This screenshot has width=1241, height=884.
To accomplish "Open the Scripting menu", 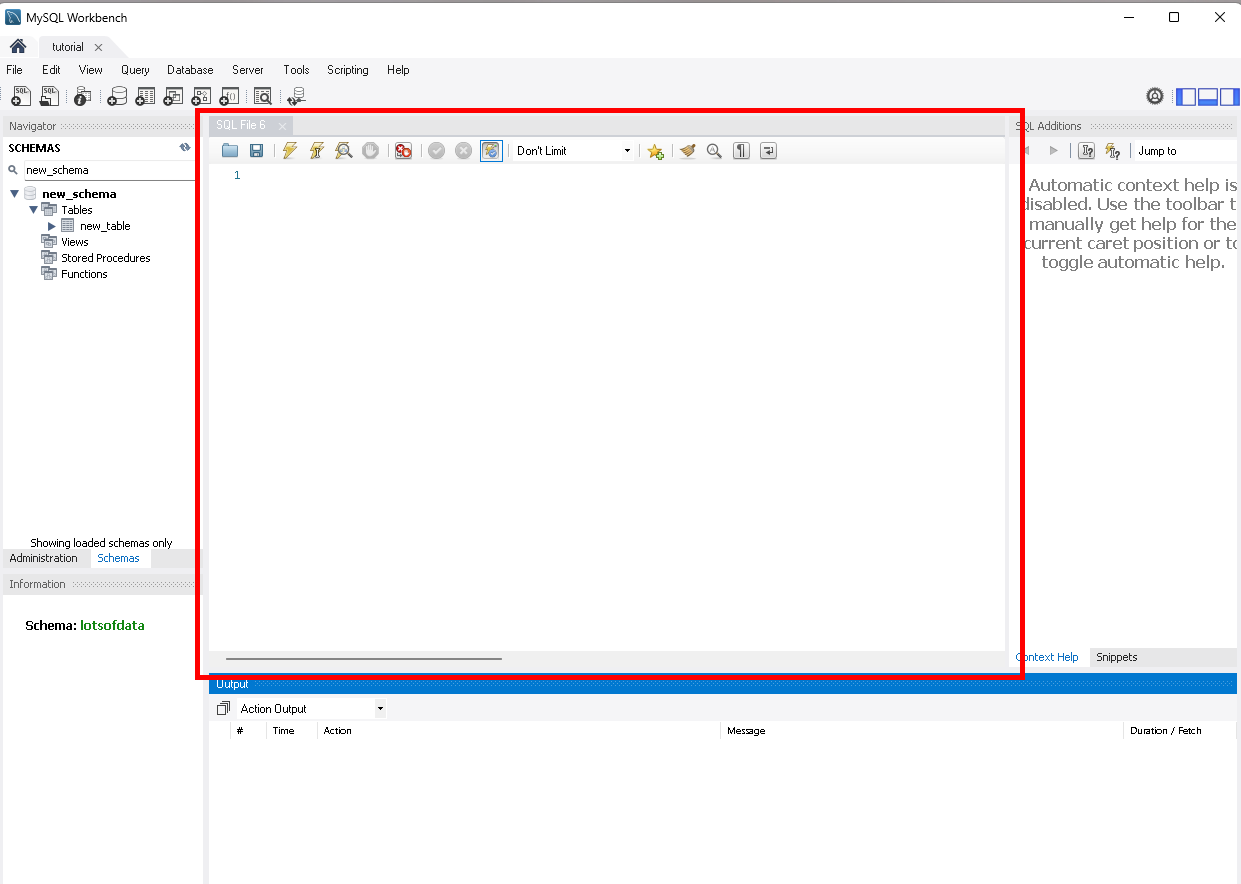I will pyautogui.click(x=348, y=70).
